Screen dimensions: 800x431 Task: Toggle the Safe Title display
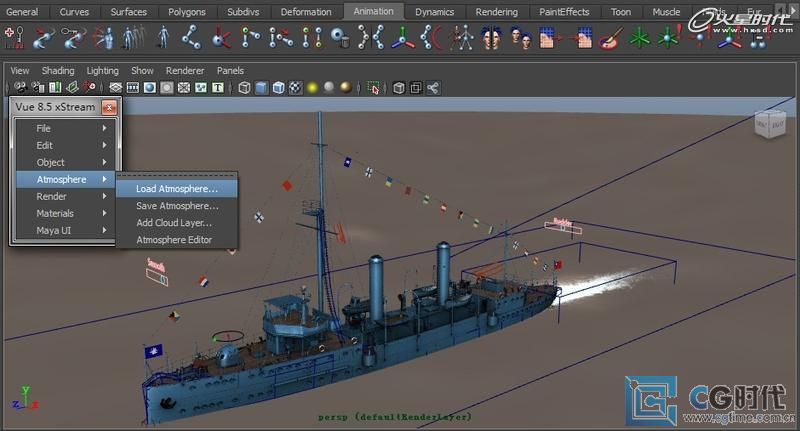(218, 88)
